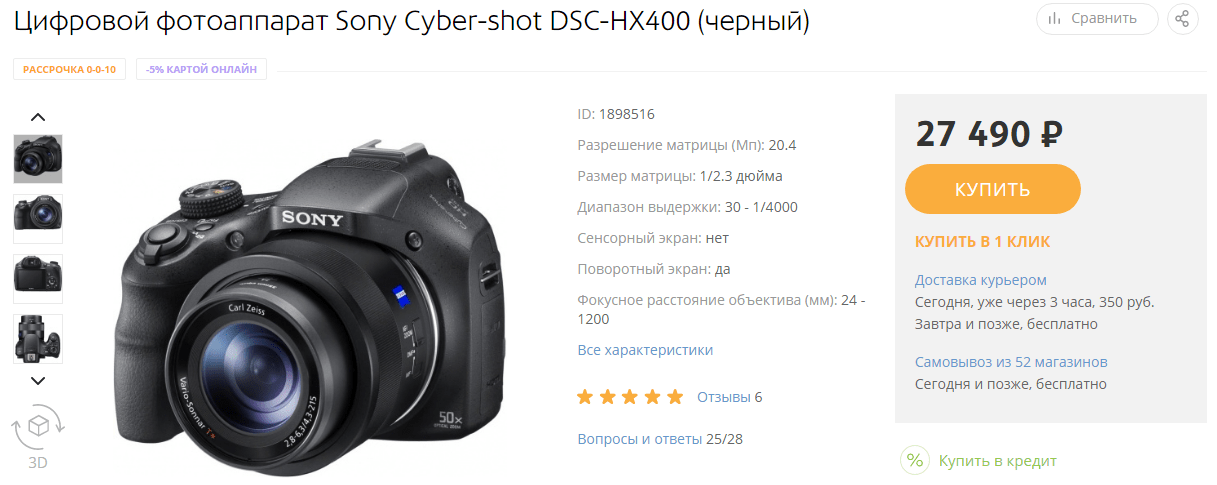Viewport: 1217px width, 485px height.
Task: Open the 3D view of the camera
Action: 38,438
